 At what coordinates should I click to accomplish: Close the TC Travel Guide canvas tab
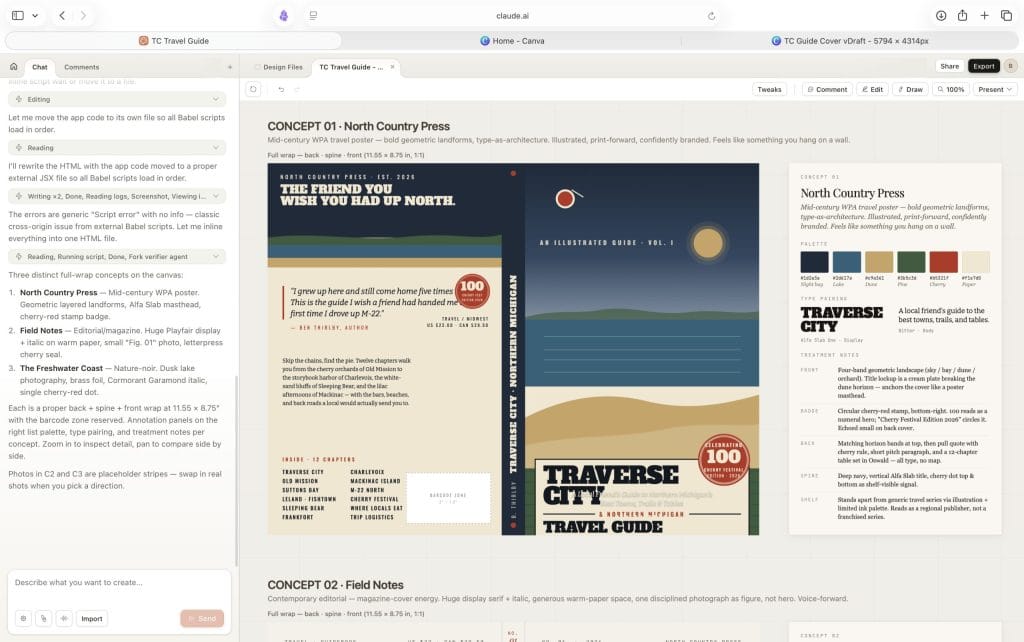(x=392, y=67)
